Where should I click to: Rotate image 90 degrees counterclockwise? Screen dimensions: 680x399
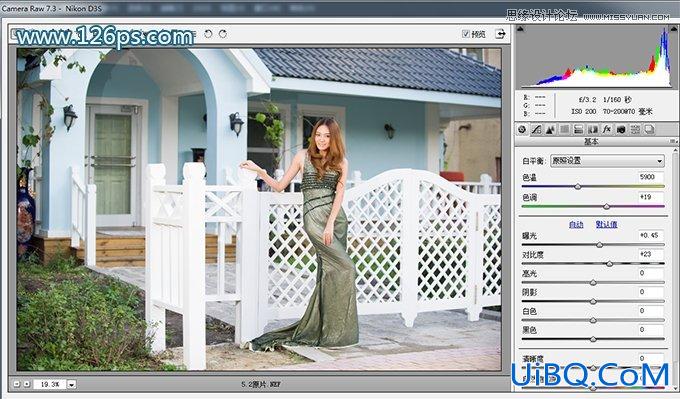click(x=208, y=34)
